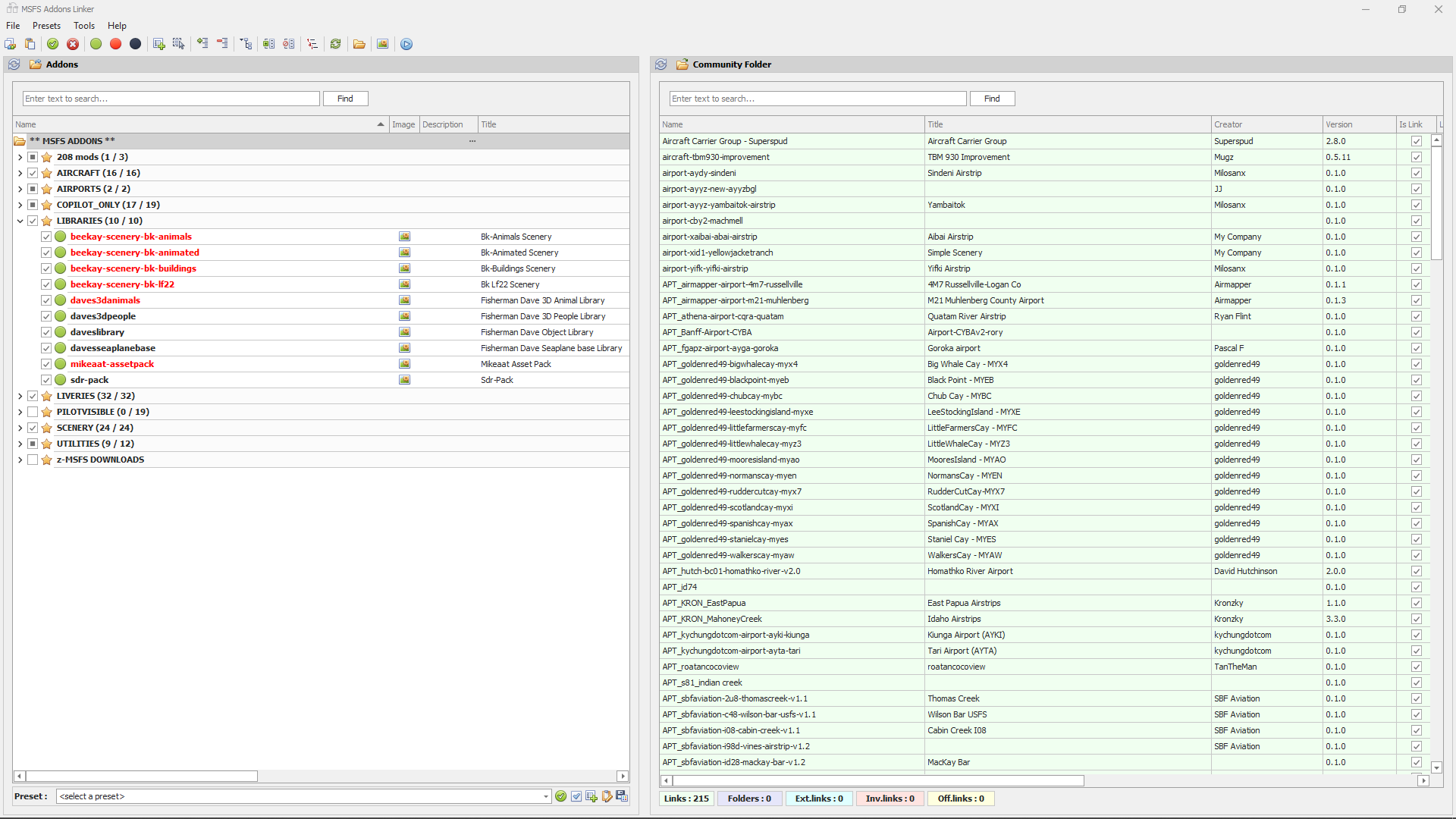
Task: Click the open folder toolbar icon
Action: [x=359, y=44]
